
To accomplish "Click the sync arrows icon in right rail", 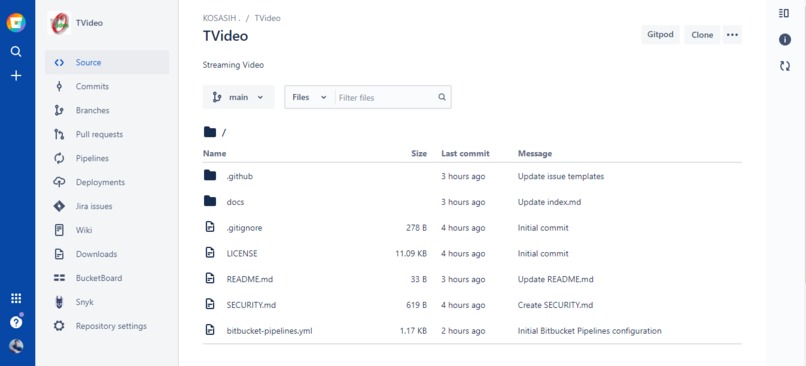I will (x=784, y=66).
